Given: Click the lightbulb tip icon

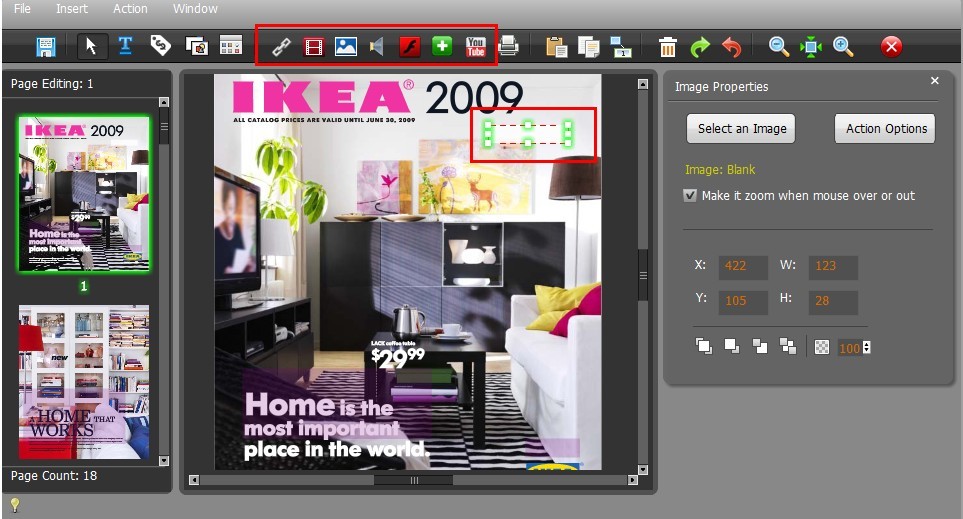Looking at the screenshot, I should click(x=15, y=505).
